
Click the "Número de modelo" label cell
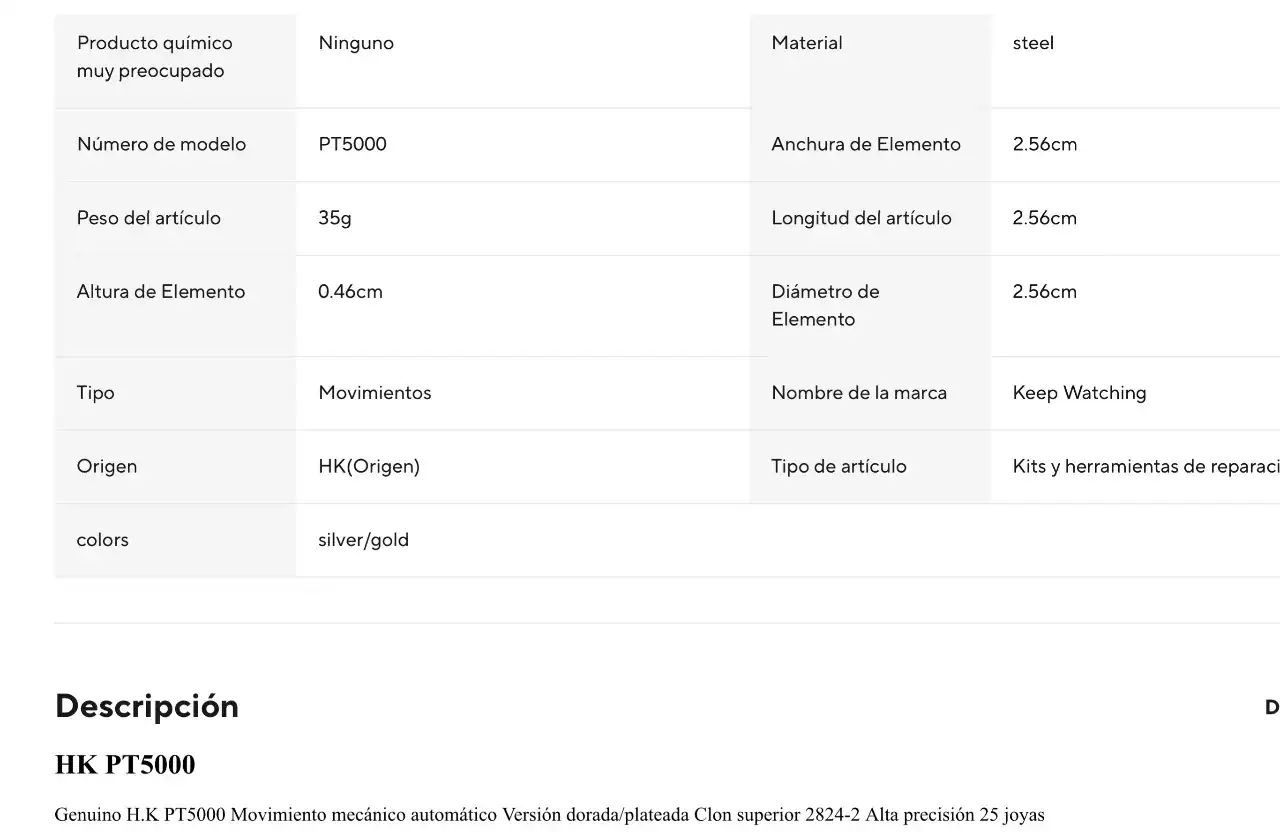[x=161, y=144]
